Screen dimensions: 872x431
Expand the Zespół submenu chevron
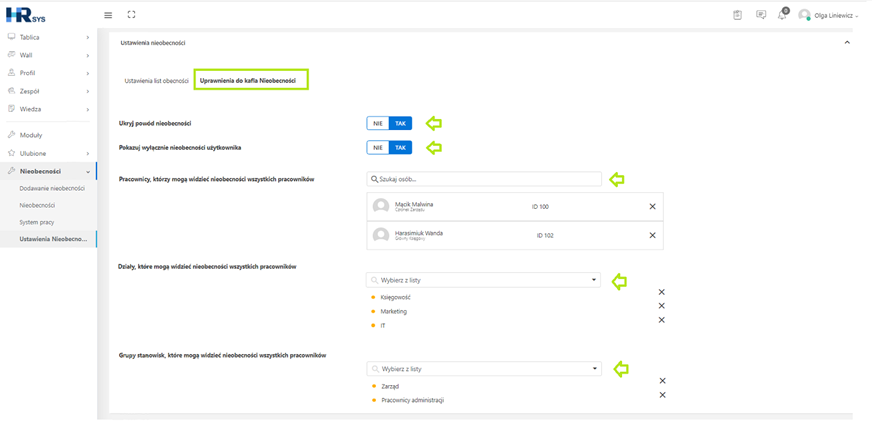pos(88,91)
